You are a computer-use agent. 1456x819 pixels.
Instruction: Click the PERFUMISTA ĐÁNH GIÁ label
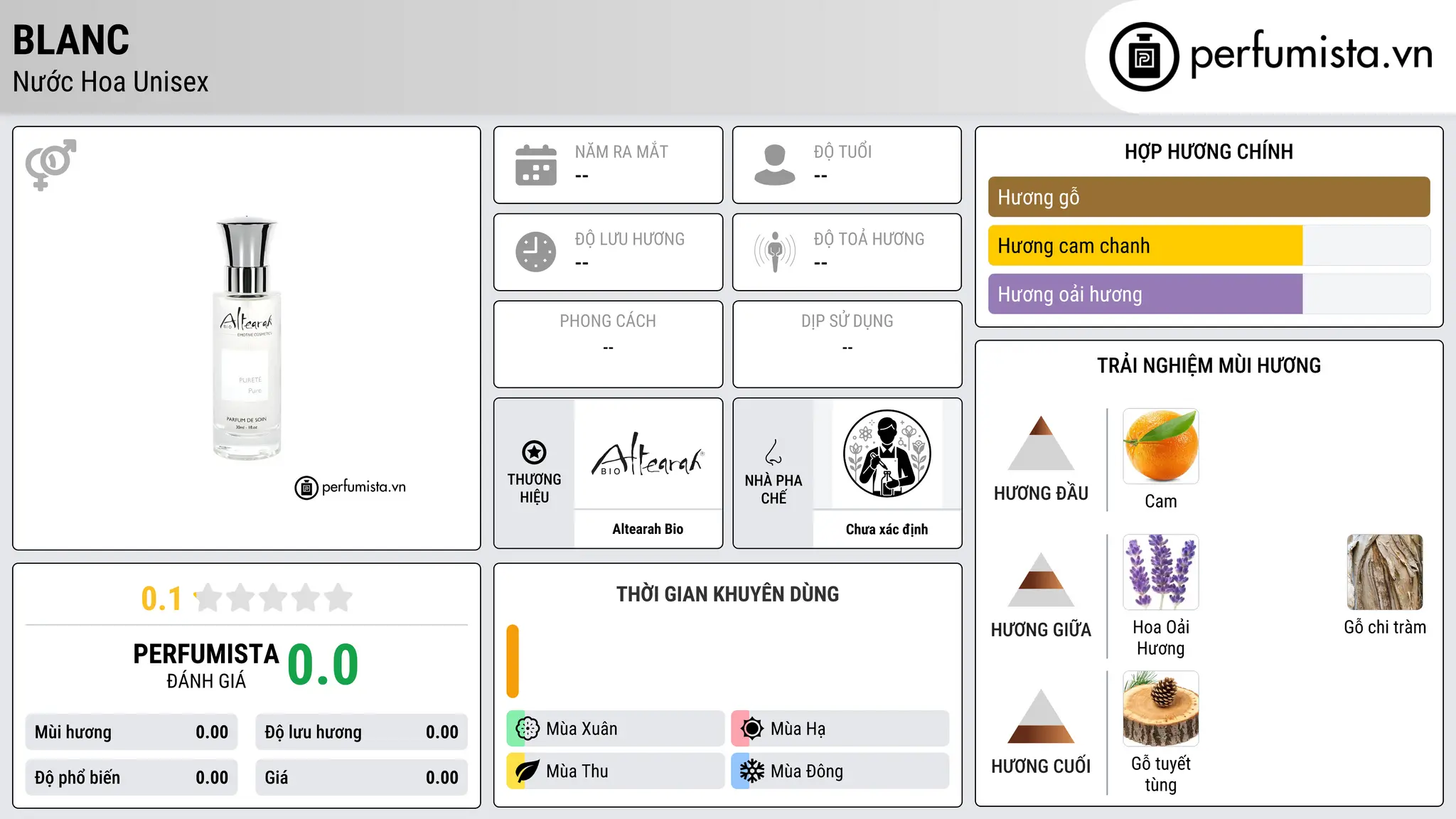click(x=206, y=665)
